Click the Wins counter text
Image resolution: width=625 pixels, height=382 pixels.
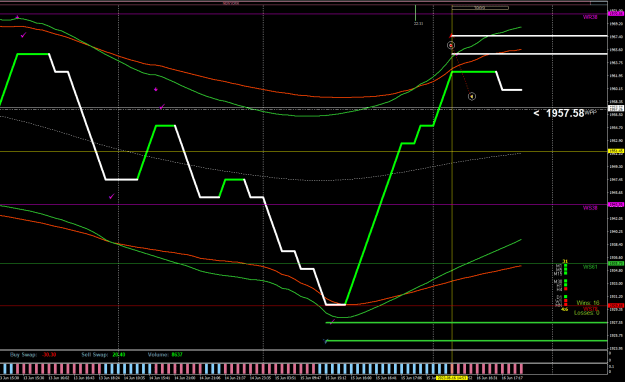(x=588, y=303)
